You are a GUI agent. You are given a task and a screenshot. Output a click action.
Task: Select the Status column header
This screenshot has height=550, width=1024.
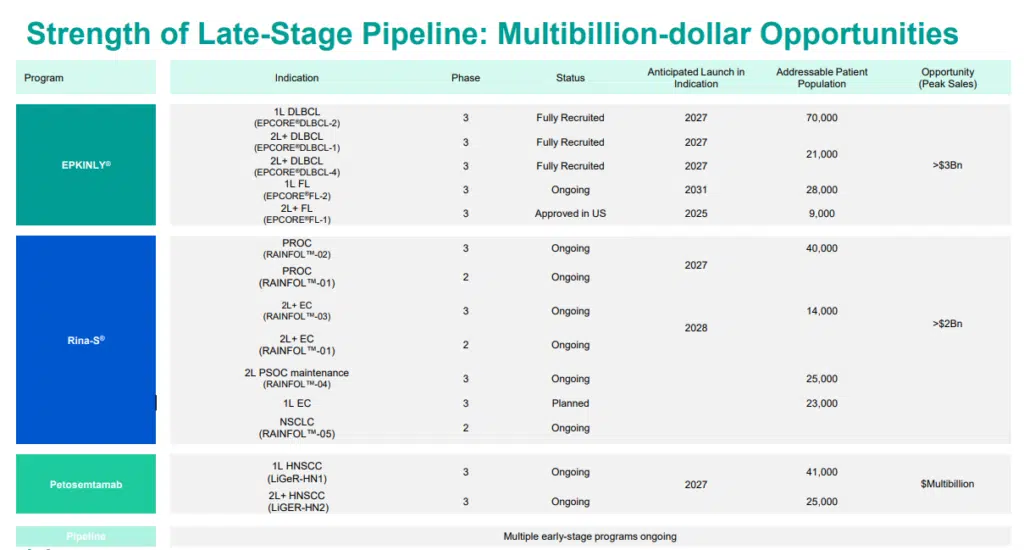pos(570,78)
